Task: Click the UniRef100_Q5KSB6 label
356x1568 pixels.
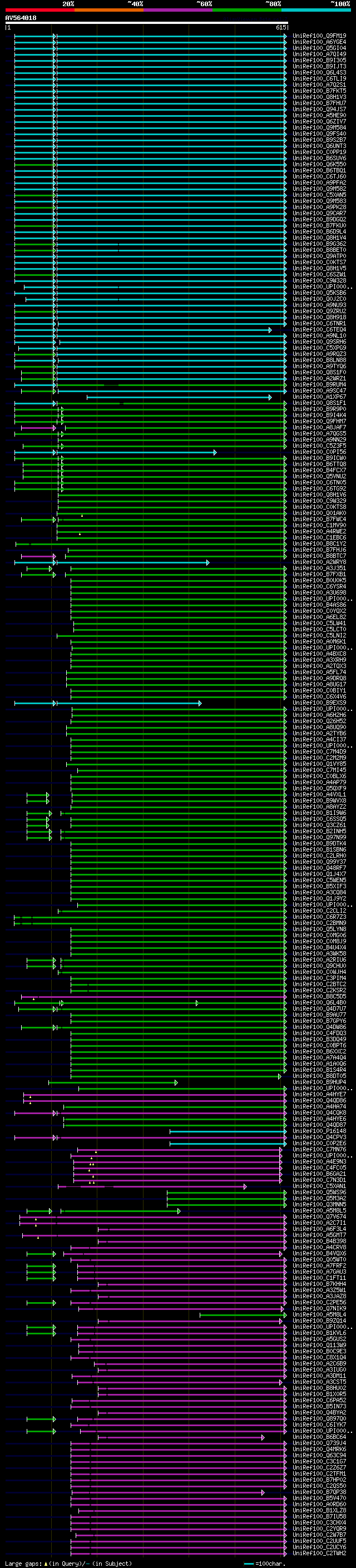Action: [319, 293]
